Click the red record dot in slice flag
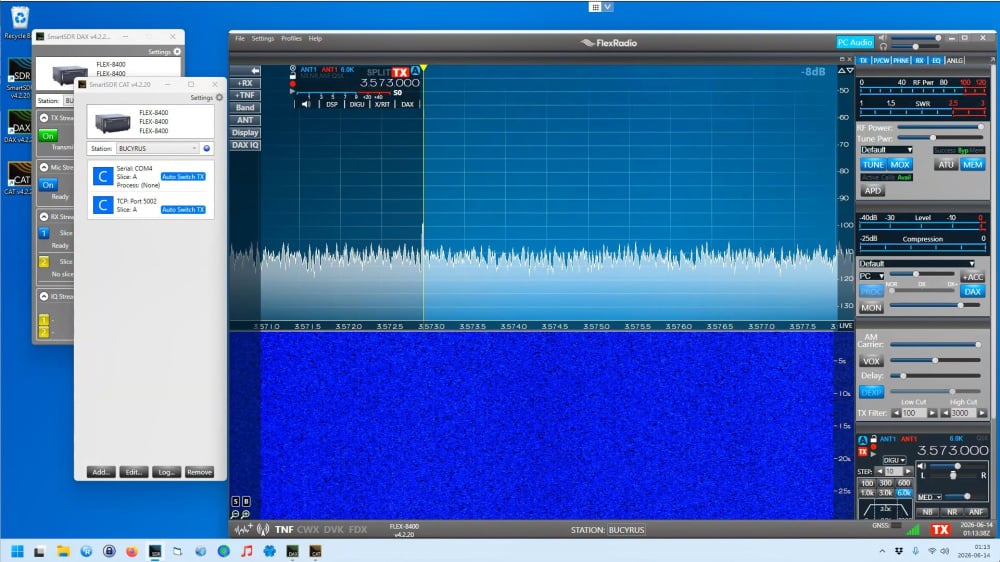Screen dimensions: 1000x562 click(x=293, y=84)
